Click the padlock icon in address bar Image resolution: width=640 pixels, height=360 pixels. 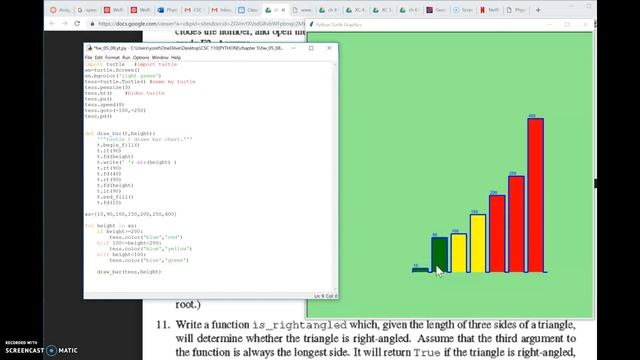pos(92,24)
